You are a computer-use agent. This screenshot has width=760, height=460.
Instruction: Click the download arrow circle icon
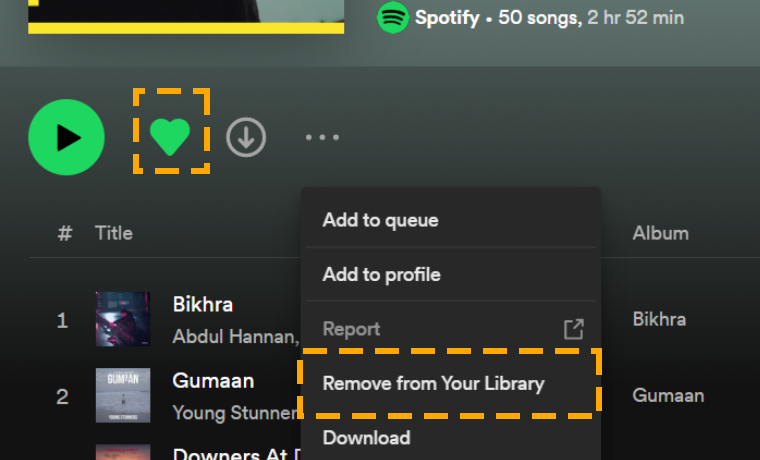(x=246, y=137)
